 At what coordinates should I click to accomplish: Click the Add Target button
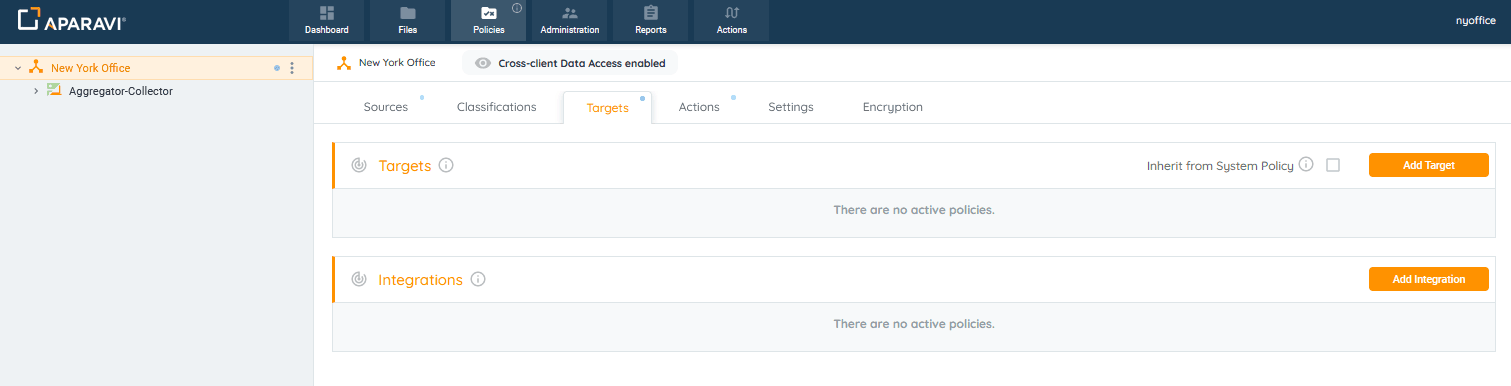(x=1429, y=165)
